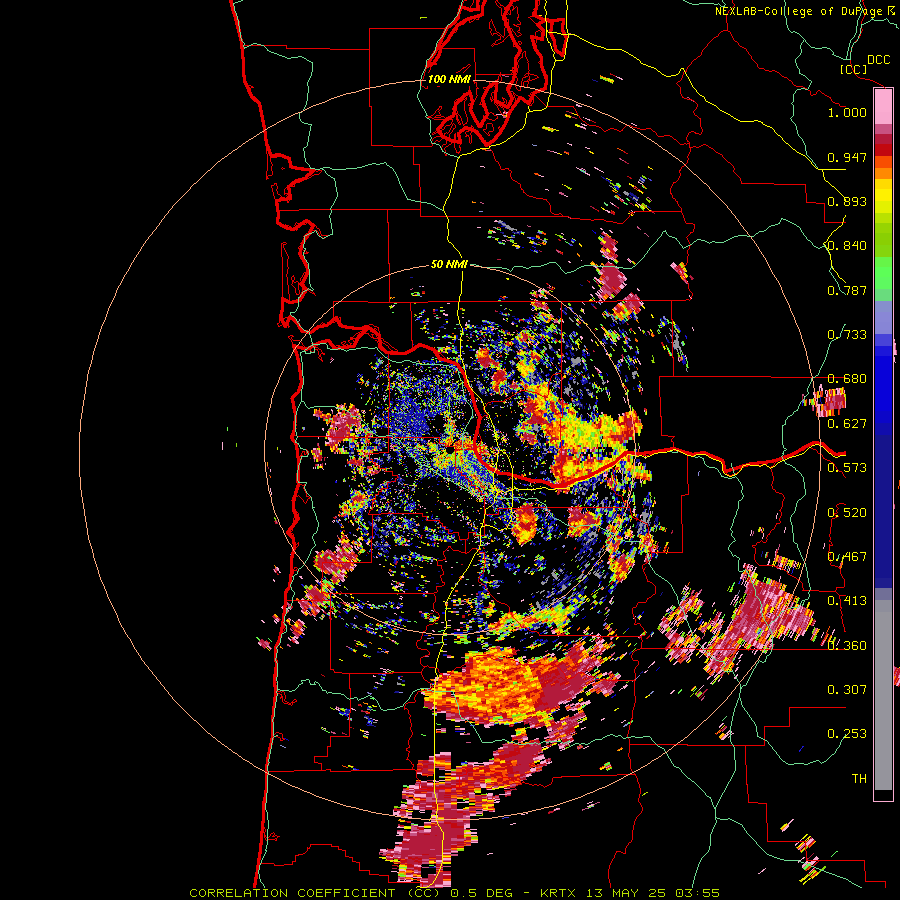The height and width of the screenshot is (900, 900).
Task: Click the 0.253 scale value
Action: [x=847, y=734]
